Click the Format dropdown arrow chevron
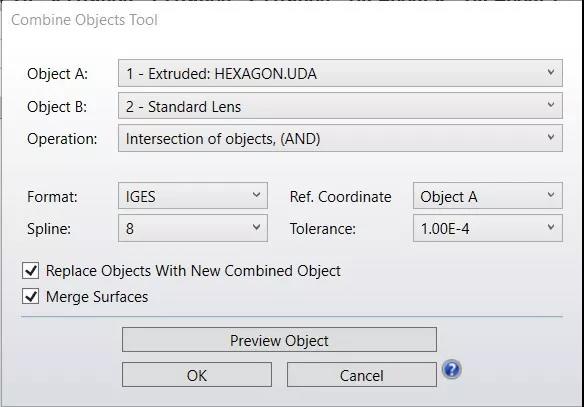This screenshot has height=407, width=584. (256, 195)
